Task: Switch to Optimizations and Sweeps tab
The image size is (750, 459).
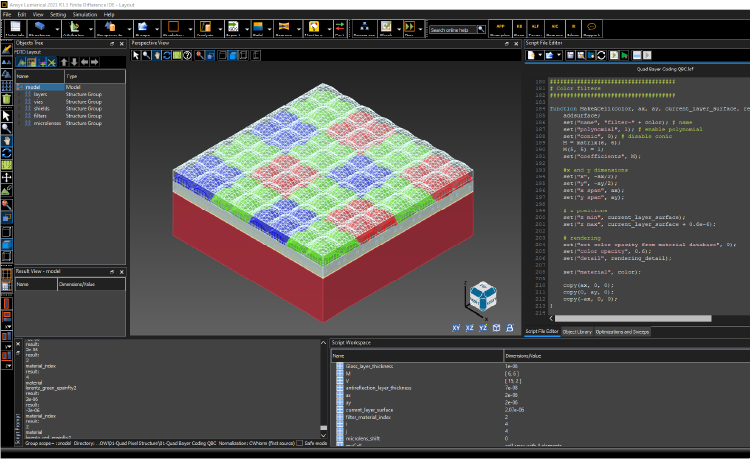Action: 622,332
